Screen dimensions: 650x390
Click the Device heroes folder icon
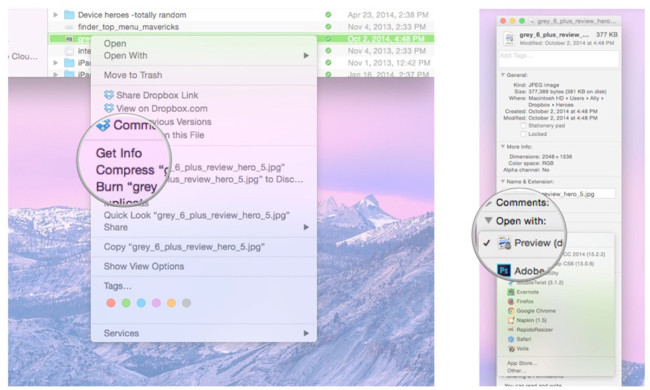click(69, 15)
